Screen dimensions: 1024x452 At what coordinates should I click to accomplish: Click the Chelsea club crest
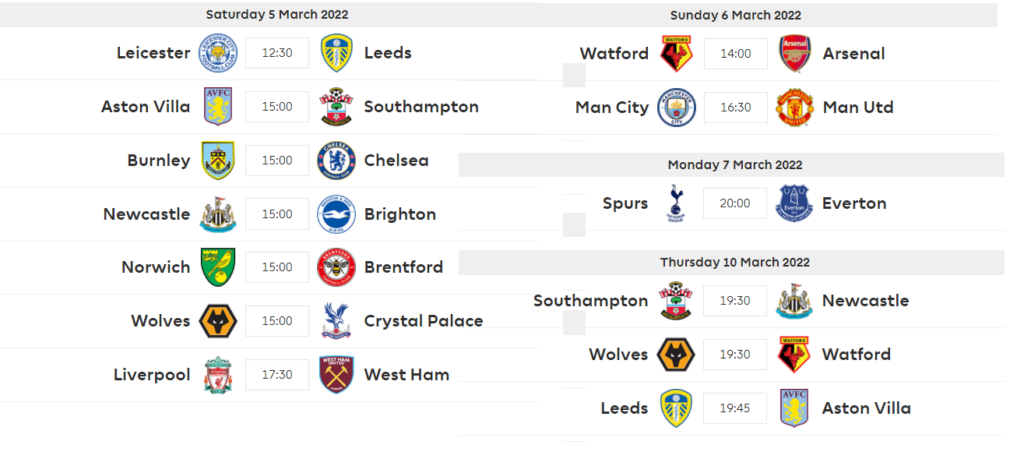pyautogui.click(x=336, y=160)
